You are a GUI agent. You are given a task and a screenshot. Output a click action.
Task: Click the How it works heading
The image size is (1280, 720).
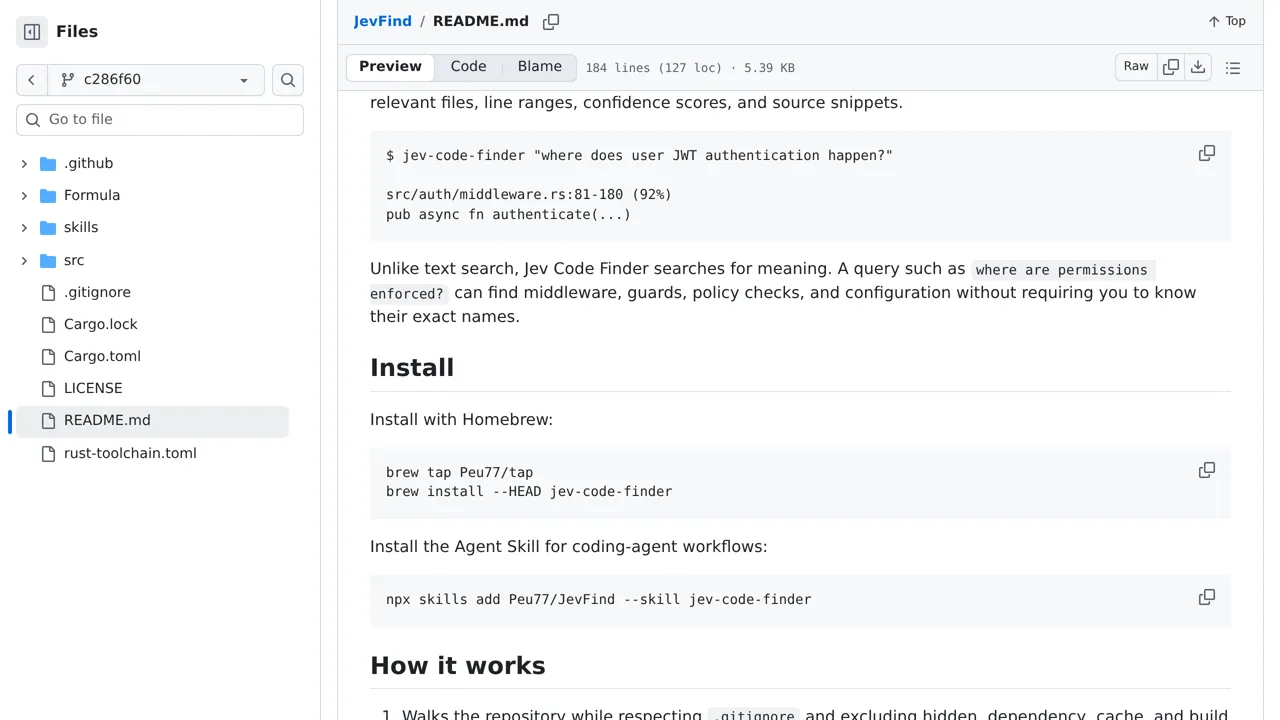[x=458, y=666]
